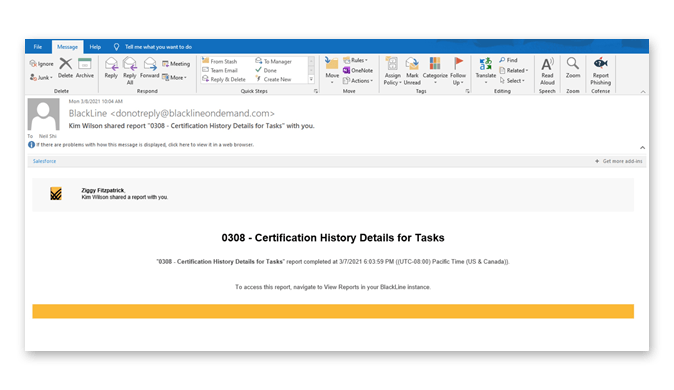Select the Team Email quick step
674x390 pixels.
220,70
